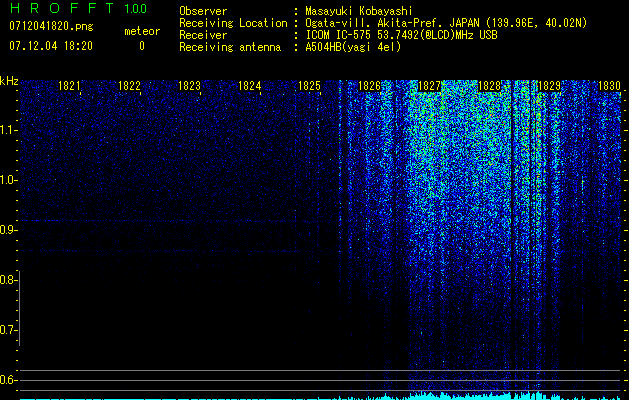Click the version number 1.0.0

tap(135, 8)
